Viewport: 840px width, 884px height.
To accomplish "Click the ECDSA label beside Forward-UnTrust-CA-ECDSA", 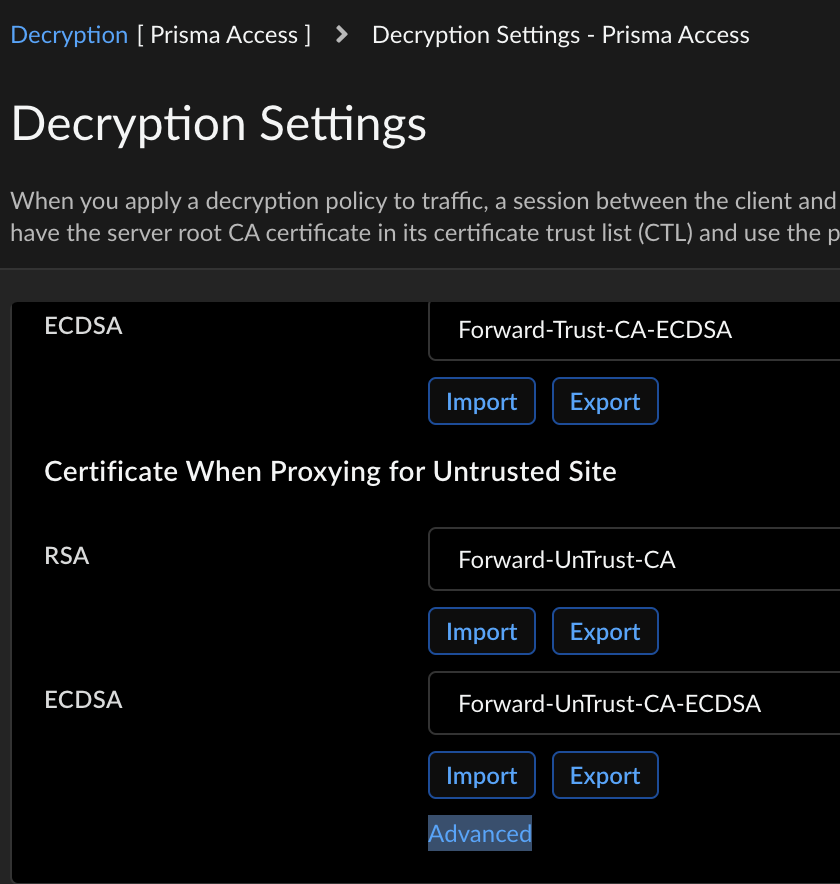I will pyautogui.click(x=84, y=699).
